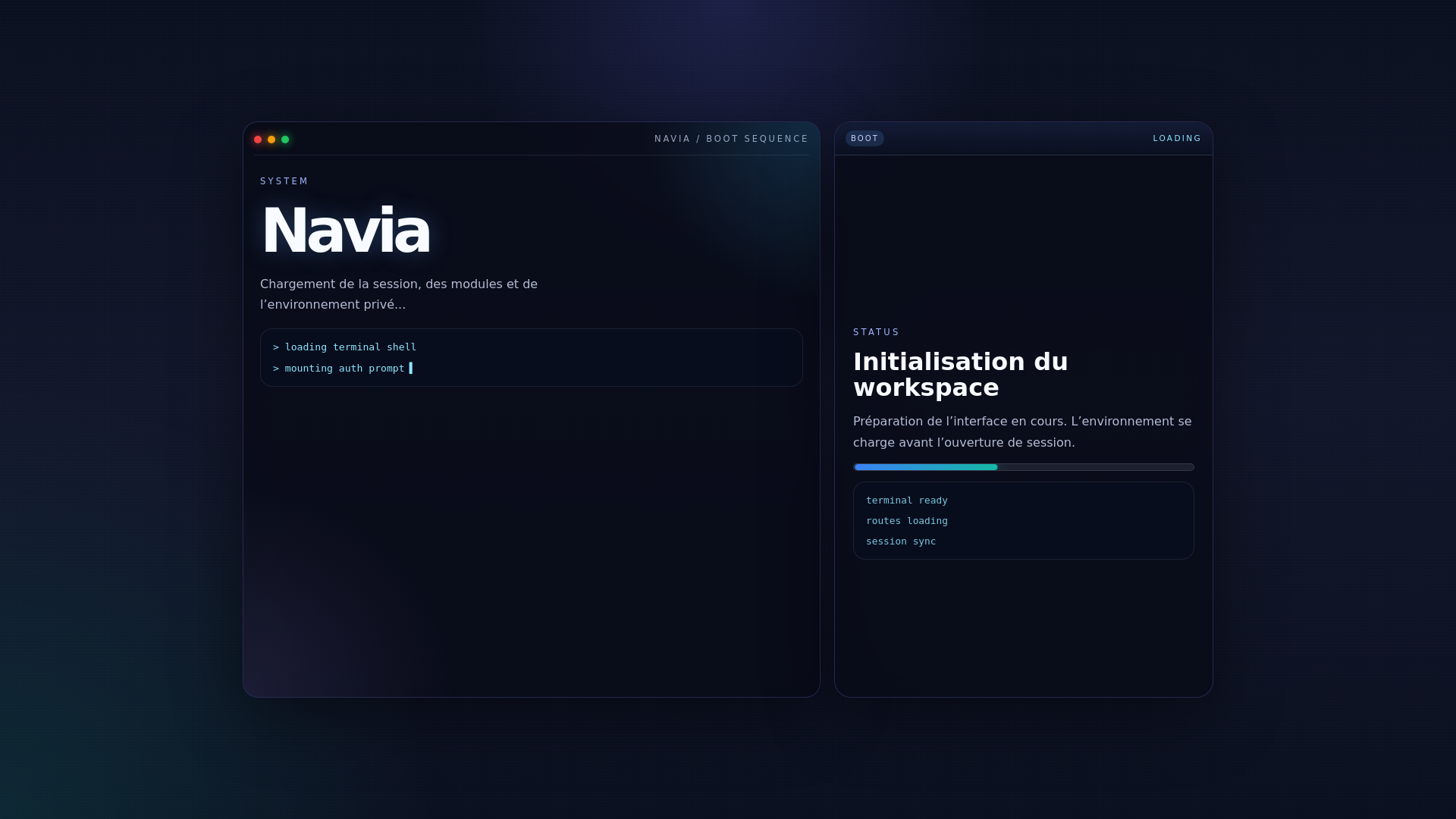
Task: Click the LOADING status label
Action: [x=1177, y=139]
